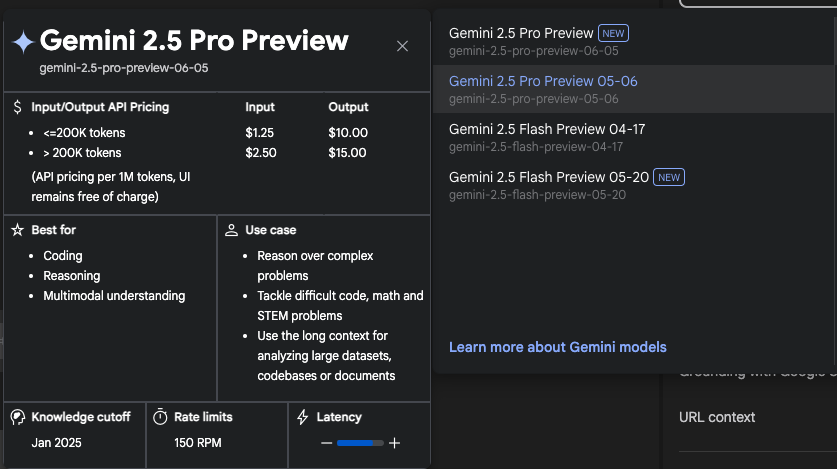Image resolution: width=837 pixels, height=469 pixels.
Task: Click the dollar sign pricing icon
Action: click(18, 107)
